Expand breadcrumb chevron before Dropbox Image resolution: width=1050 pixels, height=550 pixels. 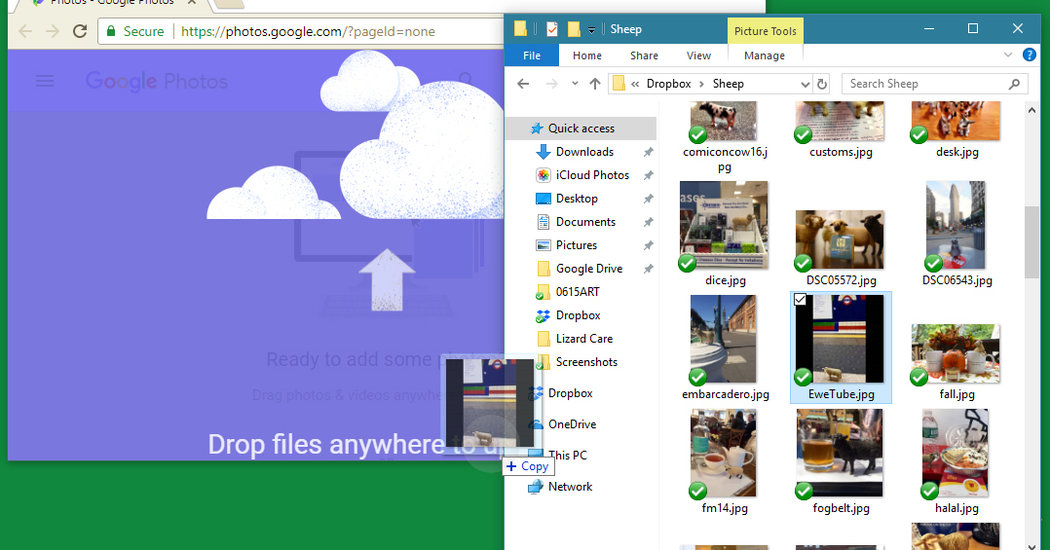[x=635, y=84]
